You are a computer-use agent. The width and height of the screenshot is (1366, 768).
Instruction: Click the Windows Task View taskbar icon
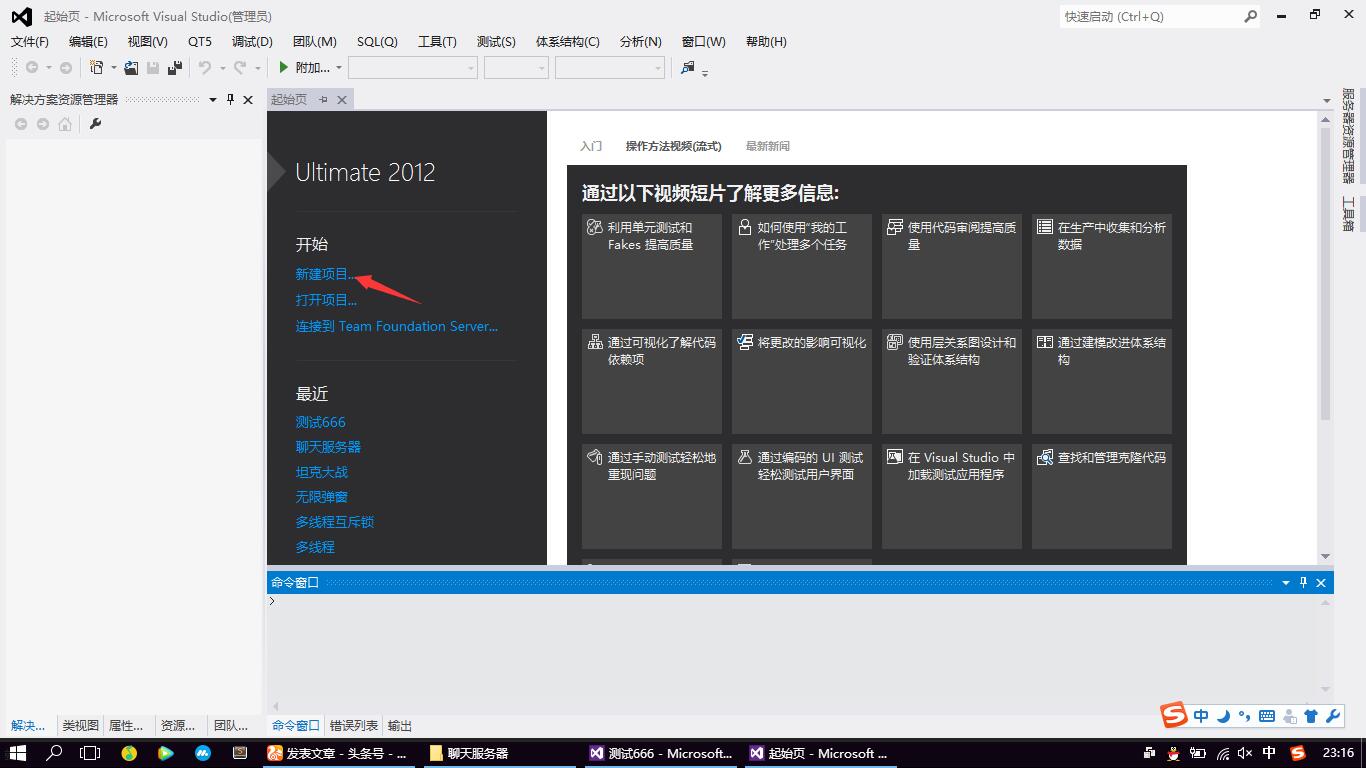click(90, 753)
